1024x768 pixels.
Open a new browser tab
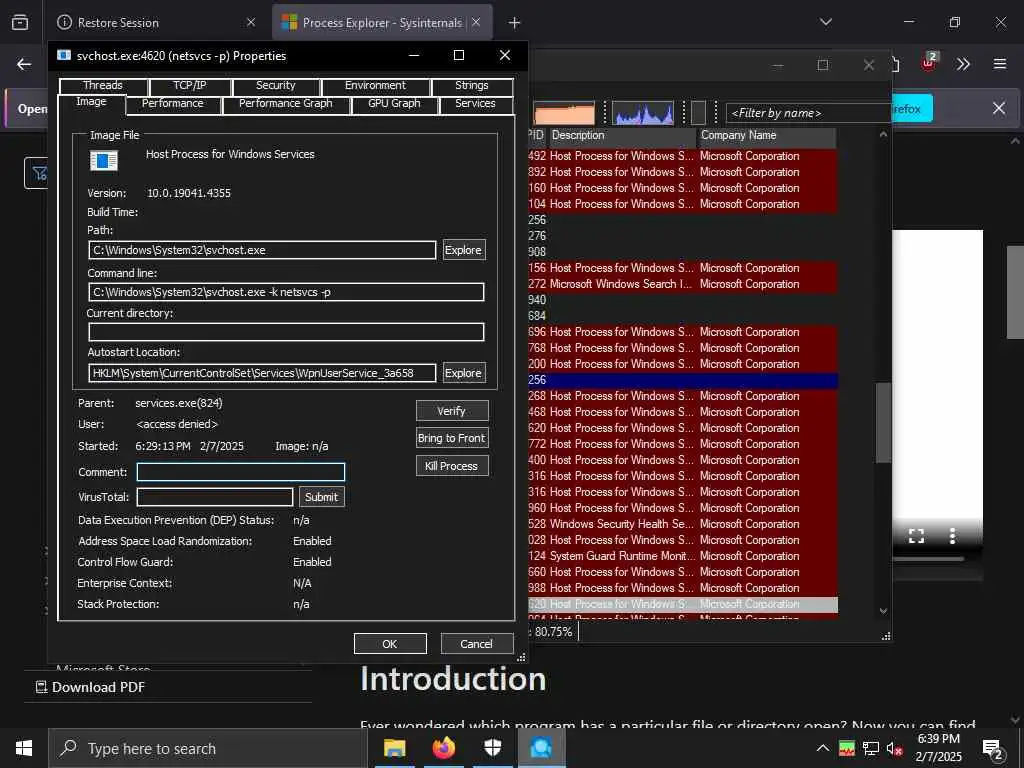[515, 23]
